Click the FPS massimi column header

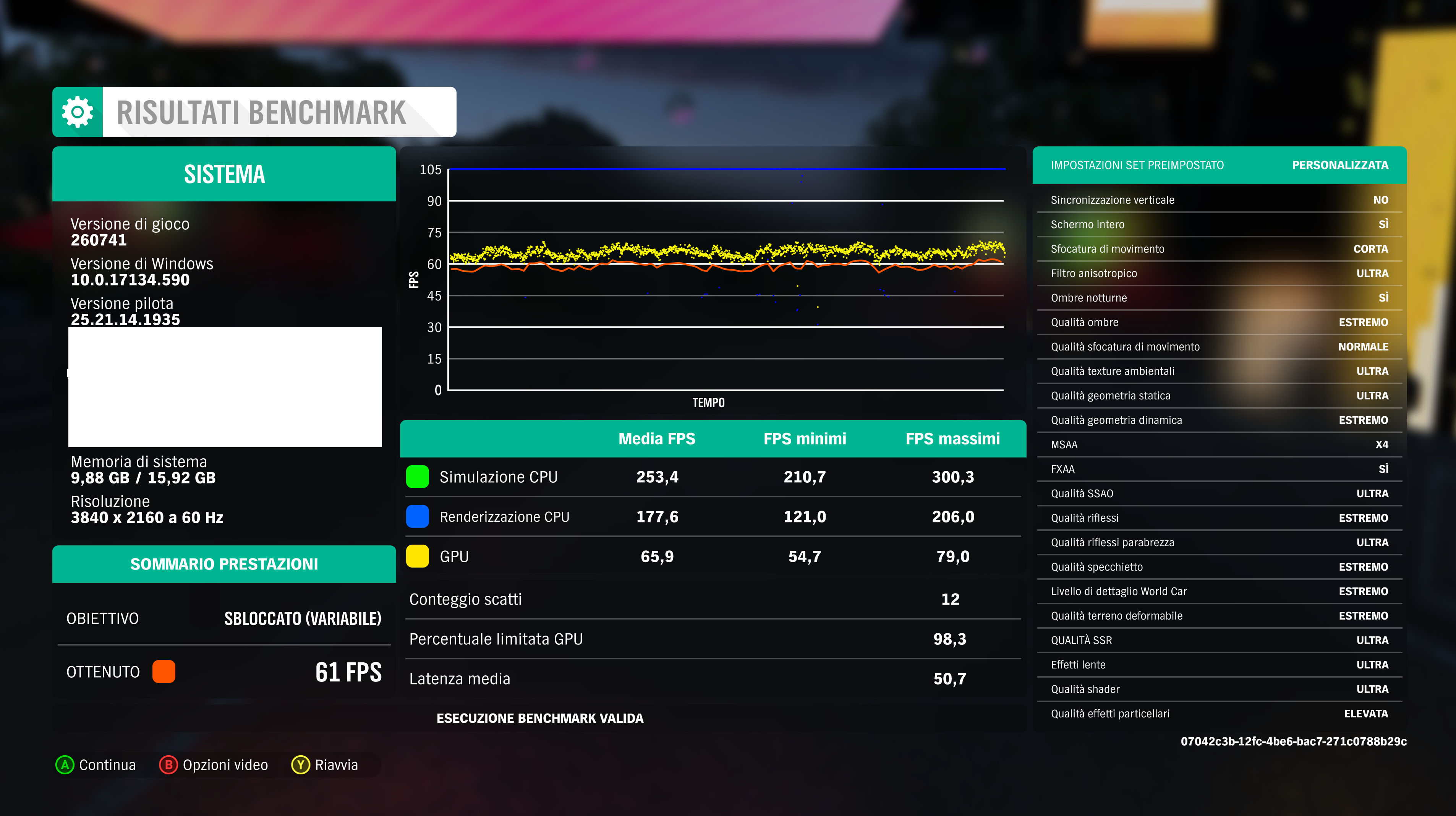coord(953,439)
